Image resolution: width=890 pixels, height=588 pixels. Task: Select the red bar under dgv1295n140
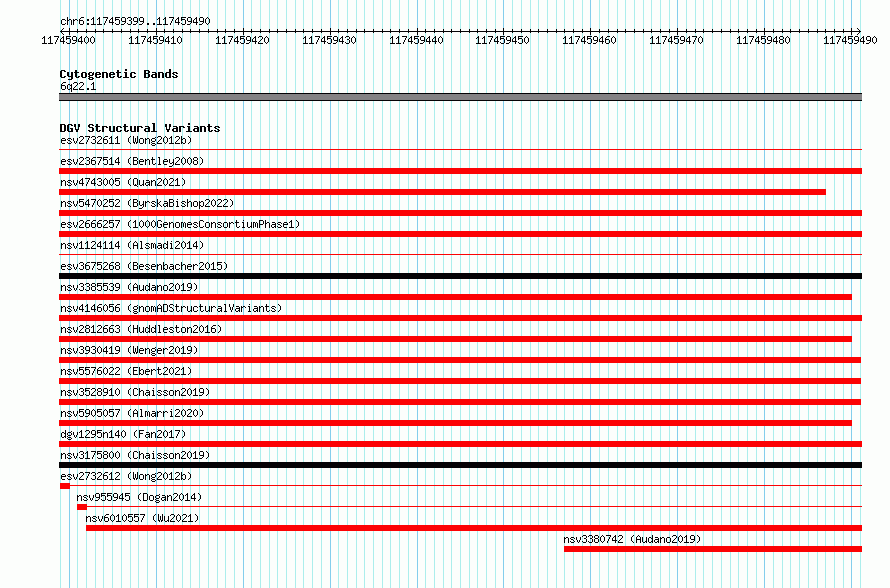(460, 444)
